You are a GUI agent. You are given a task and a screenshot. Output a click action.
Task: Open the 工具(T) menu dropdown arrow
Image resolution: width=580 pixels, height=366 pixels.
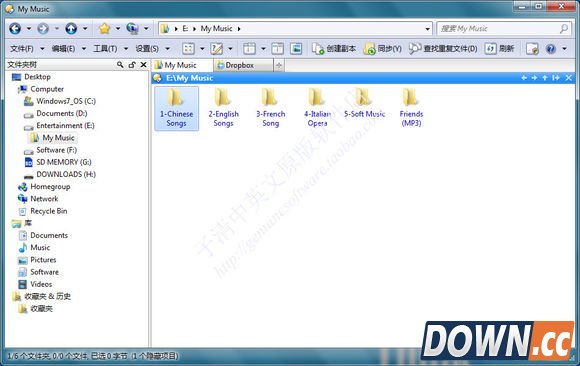(x=126, y=48)
